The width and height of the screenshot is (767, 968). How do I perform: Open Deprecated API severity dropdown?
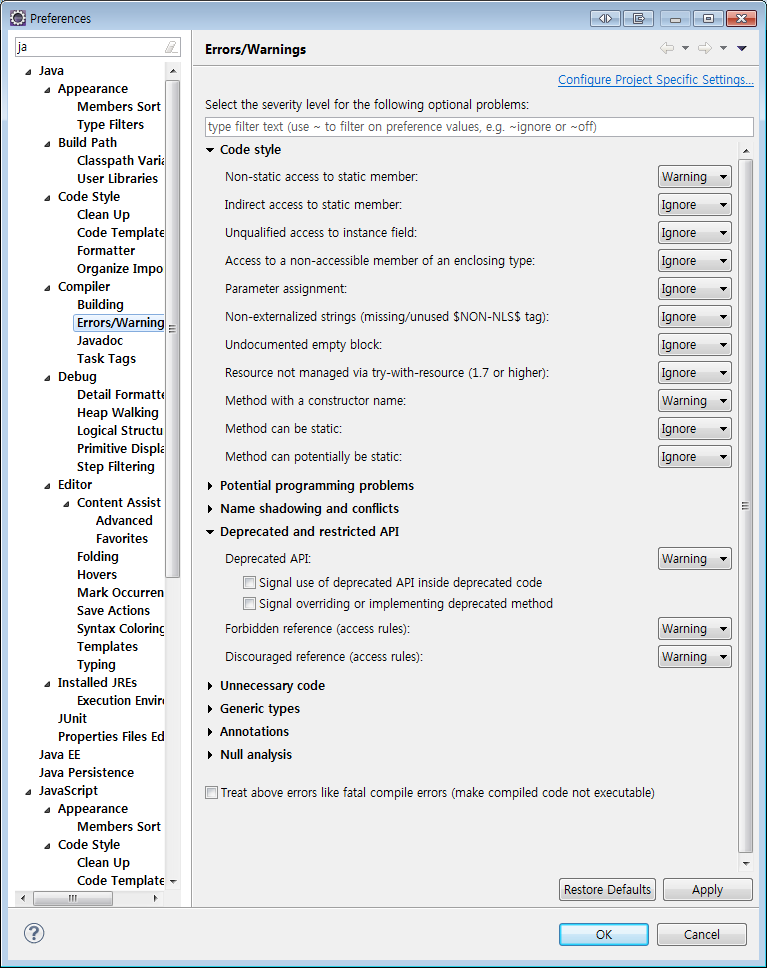coord(695,559)
